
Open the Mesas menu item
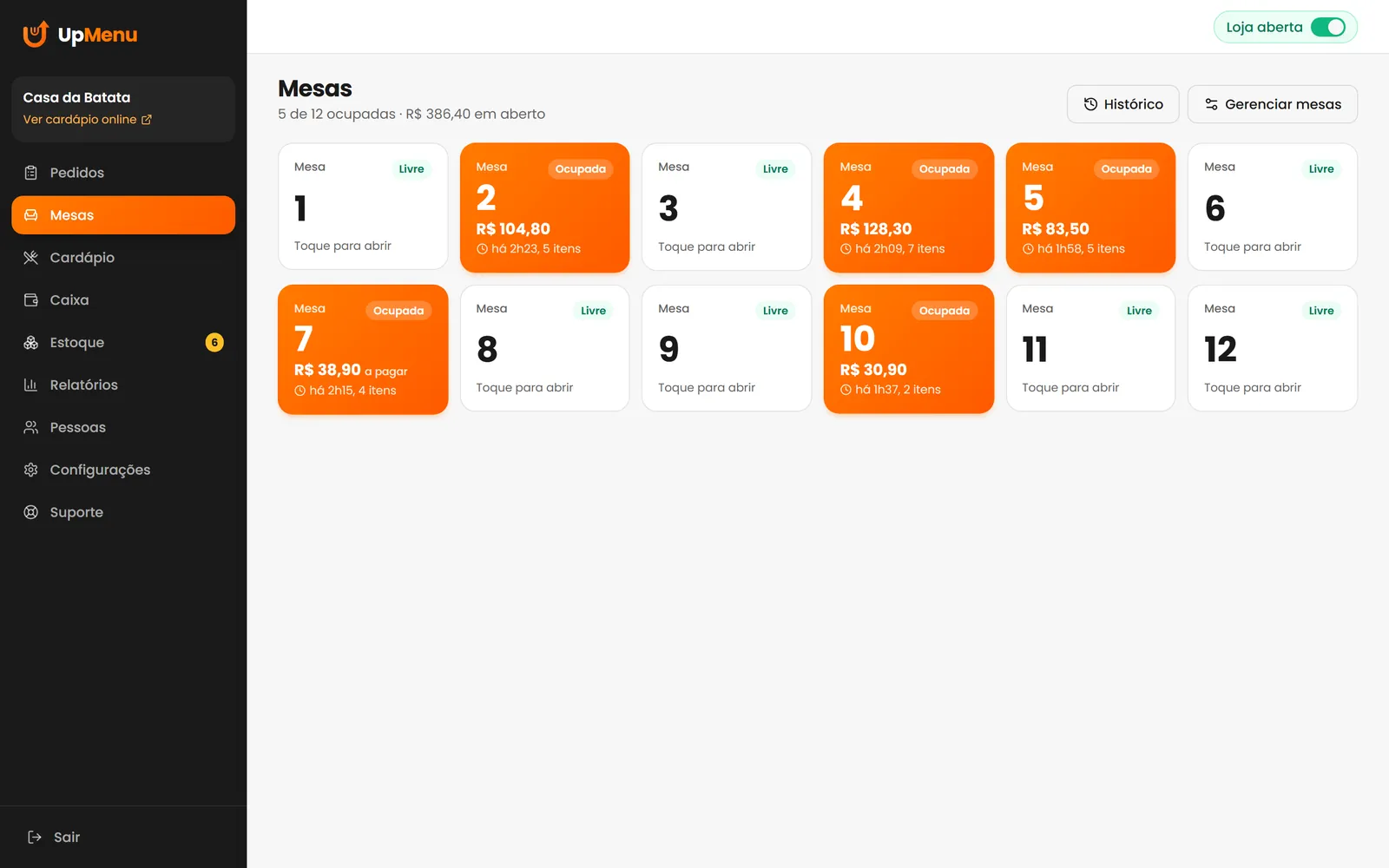(x=123, y=215)
